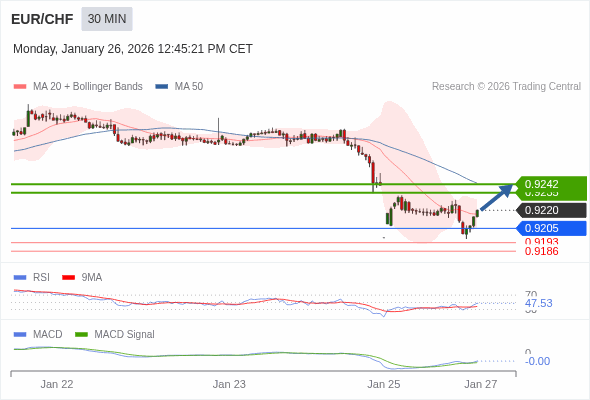Click the 0.9186 red support label
This screenshot has width=590, height=400.
click(541, 251)
